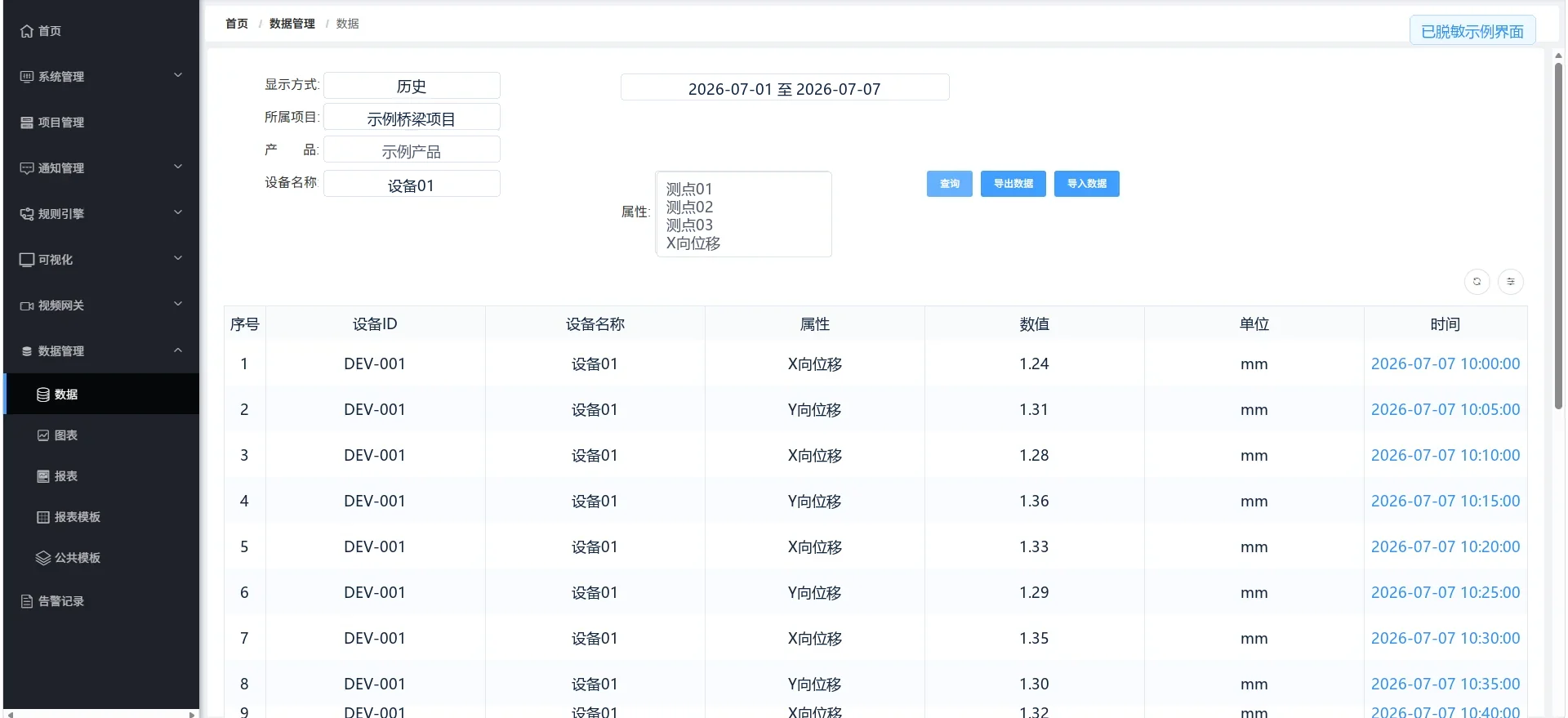Click the 数据管理 stack icon
This screenshot has width=1568, height=718.
pos(27,351)
